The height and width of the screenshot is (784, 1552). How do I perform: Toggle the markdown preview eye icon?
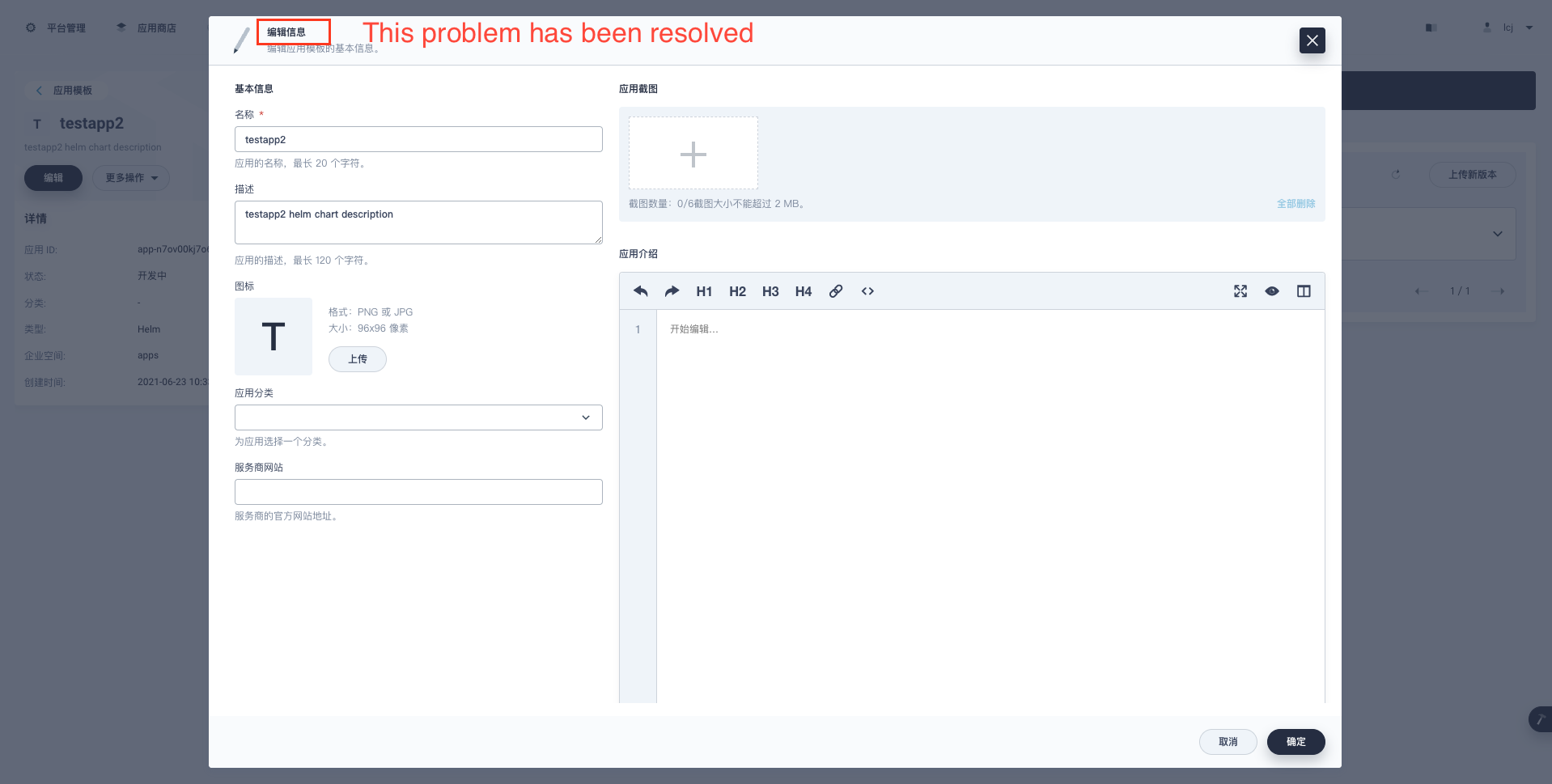[1272, 291]
